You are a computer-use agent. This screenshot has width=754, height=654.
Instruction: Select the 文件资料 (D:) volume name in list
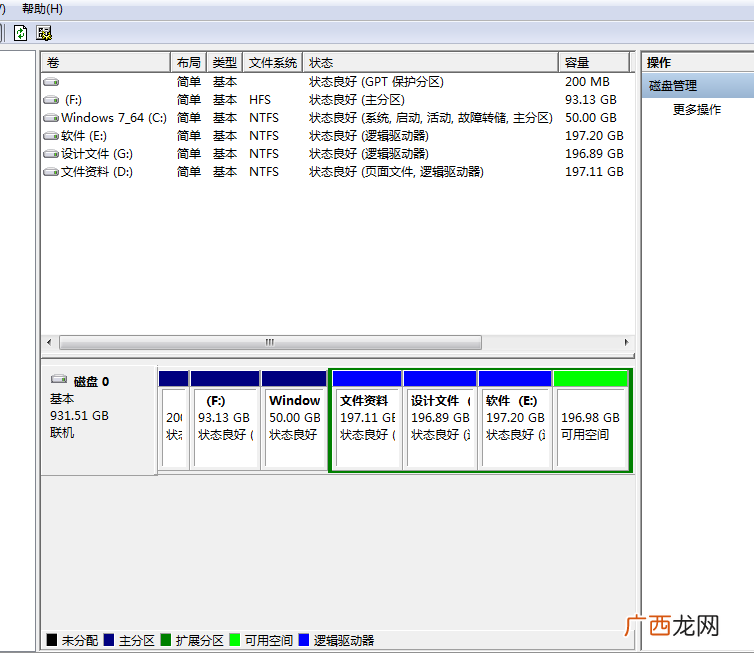[97, 172]
